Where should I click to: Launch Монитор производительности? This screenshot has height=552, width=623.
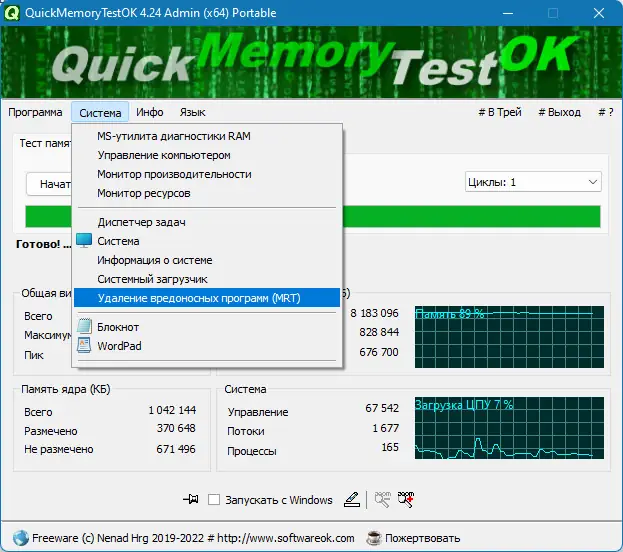(207, 174)
